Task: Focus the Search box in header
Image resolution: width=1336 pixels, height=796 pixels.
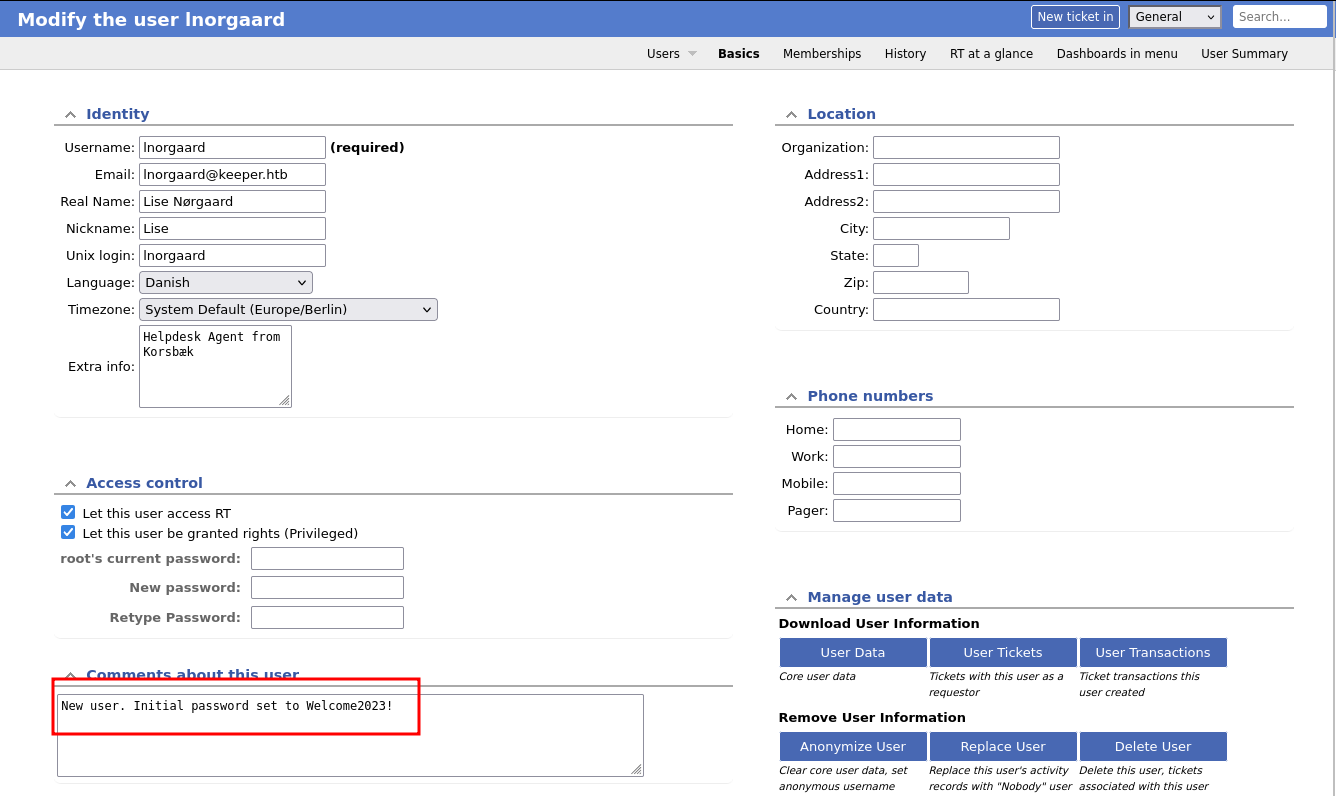Action: (1280, 17)
